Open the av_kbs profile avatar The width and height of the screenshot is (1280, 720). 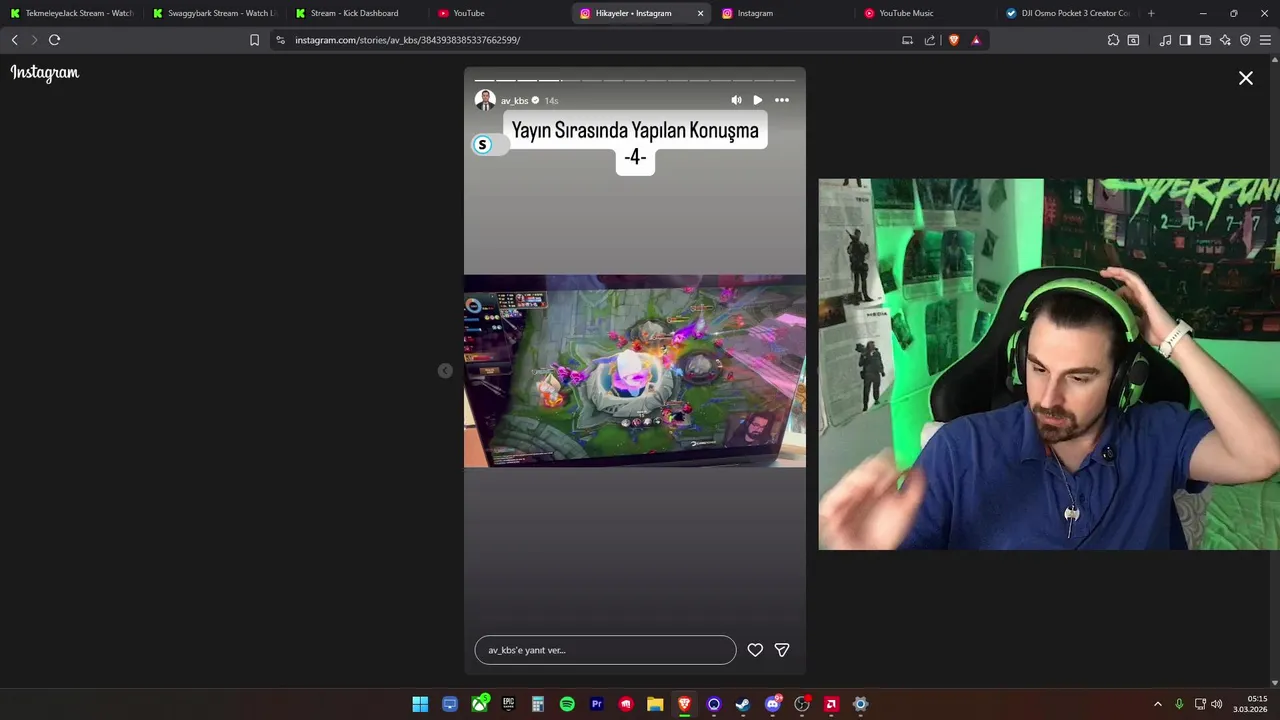tap(485, 100)
